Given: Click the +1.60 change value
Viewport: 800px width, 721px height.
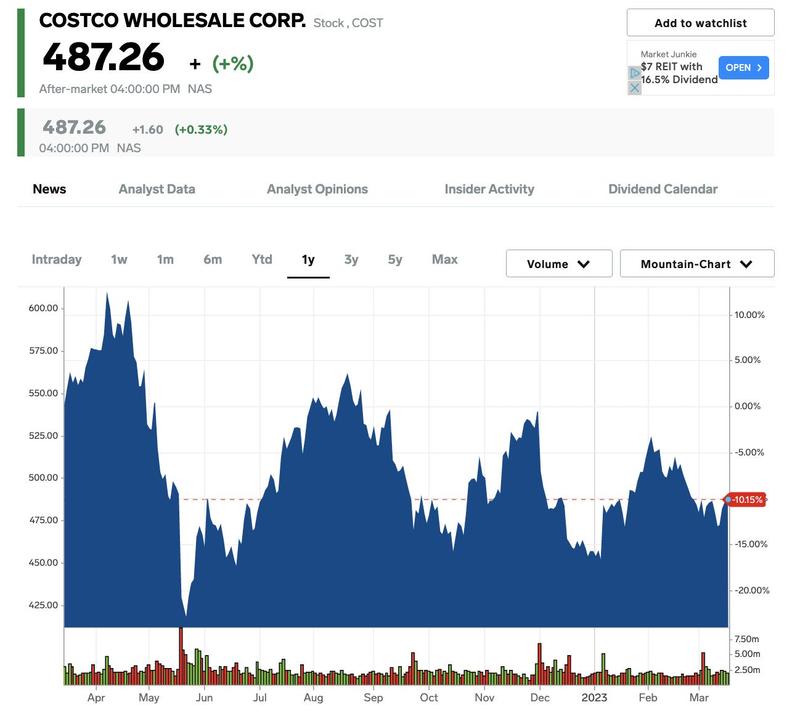Looking at the screenshot, I should [x=148, y=130].
